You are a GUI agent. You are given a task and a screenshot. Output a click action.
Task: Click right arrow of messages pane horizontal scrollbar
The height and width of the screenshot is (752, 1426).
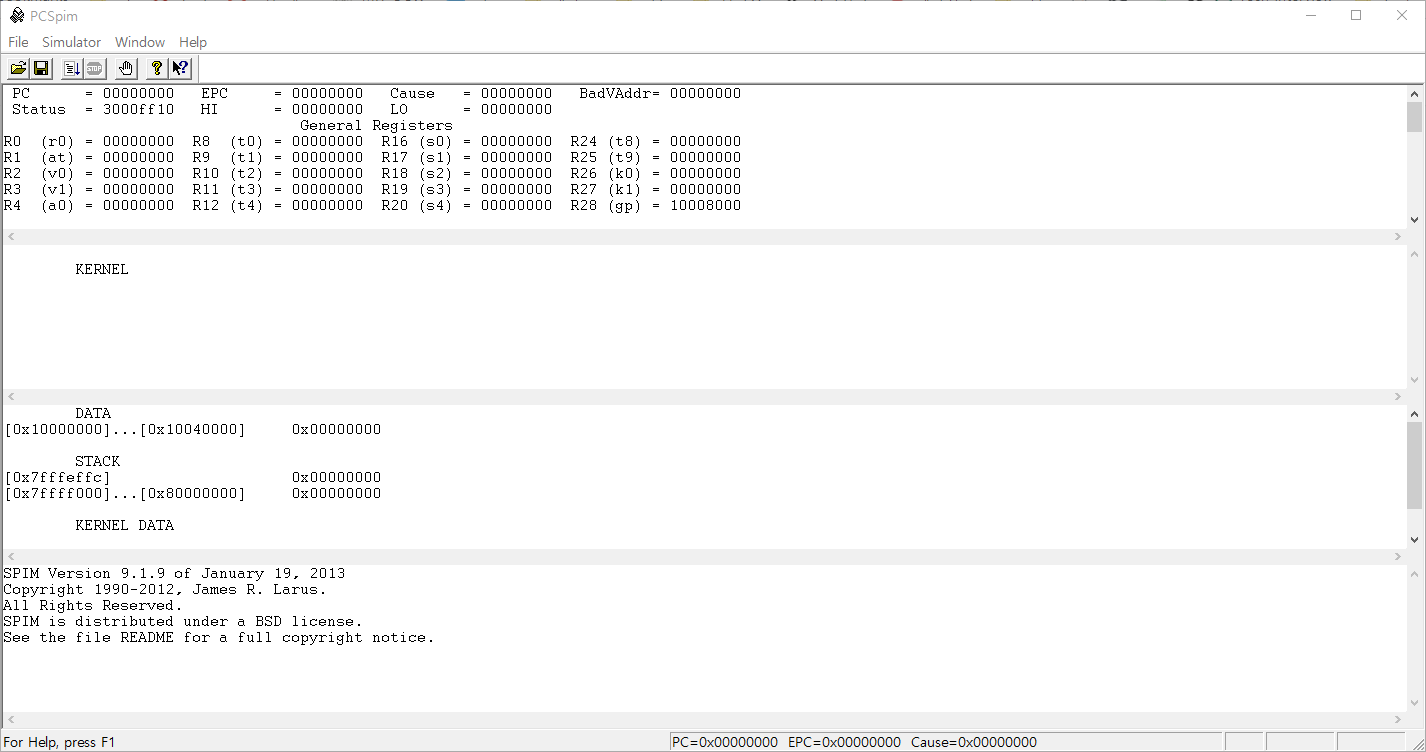pos(1398,720)
